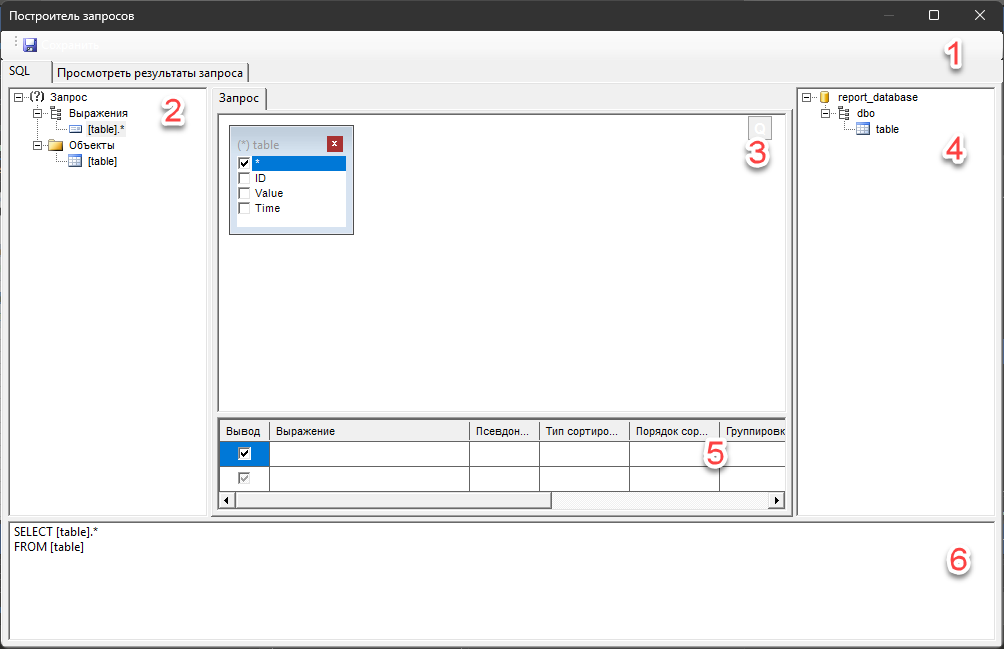Select the Запрос tree root label

(x=69, y=97)
